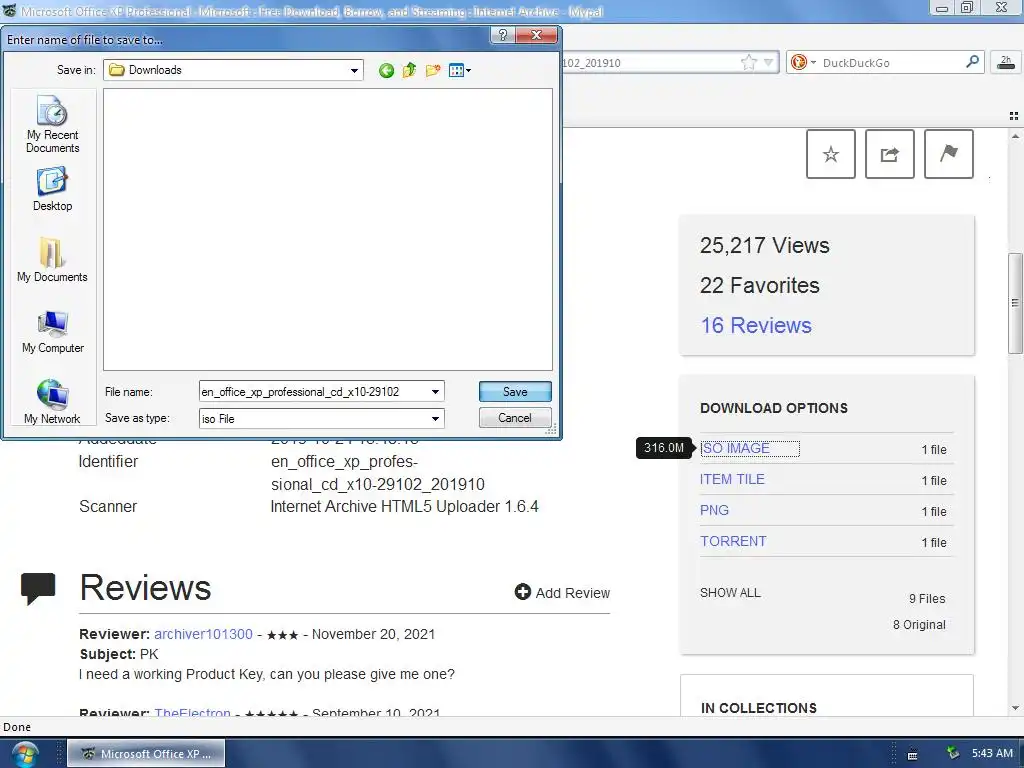Click the Internet Archive HTML5 Uploader value
Screen dimensions: 1024x768
point(404,506)
